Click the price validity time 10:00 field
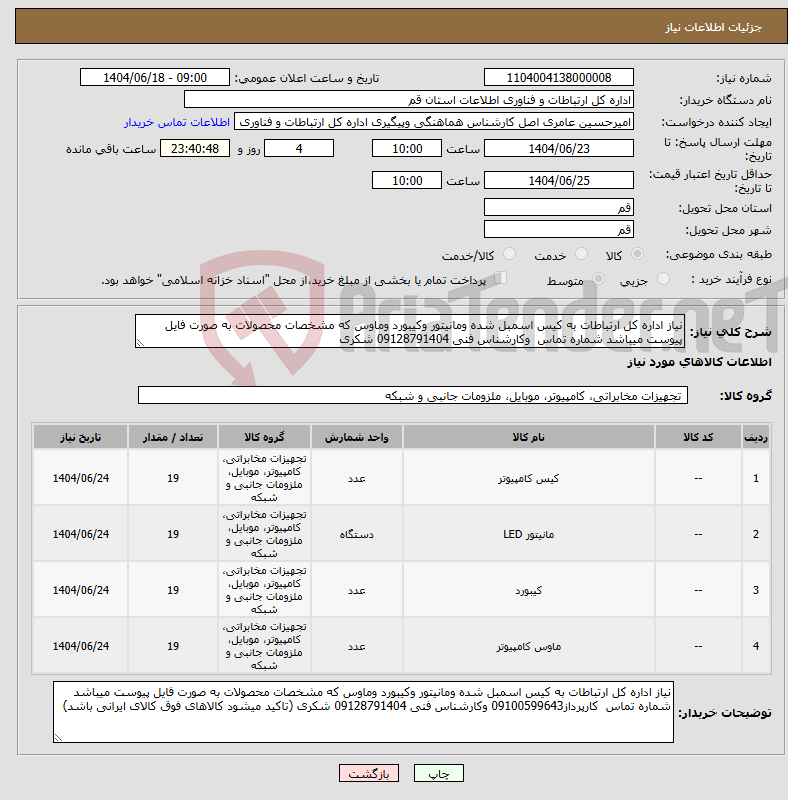 (407, 180)
